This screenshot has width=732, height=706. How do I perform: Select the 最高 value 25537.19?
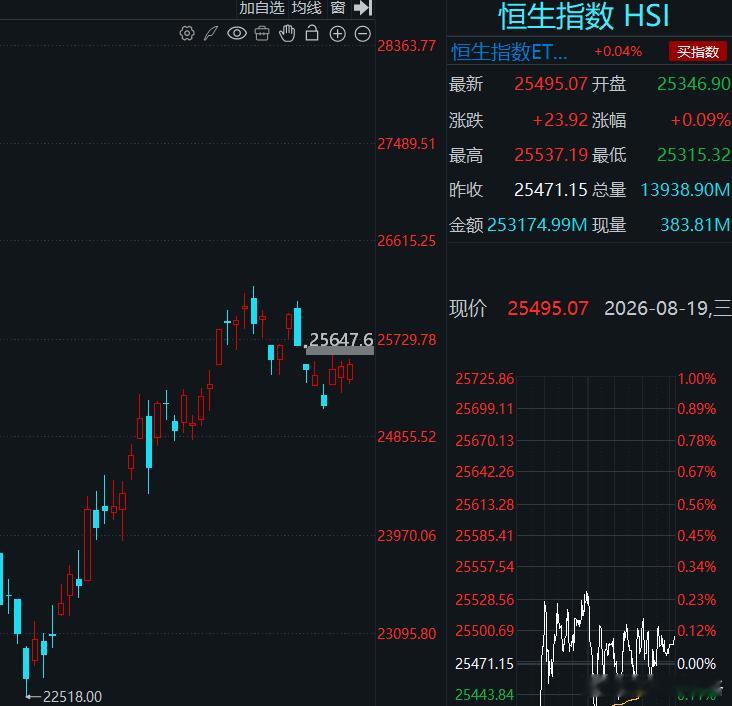click(551, 155)
